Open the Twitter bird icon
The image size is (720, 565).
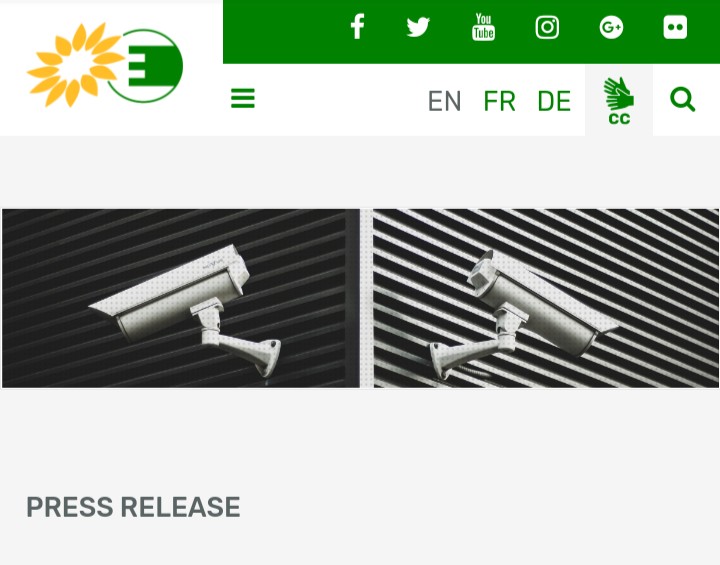(x=418, y=27)
